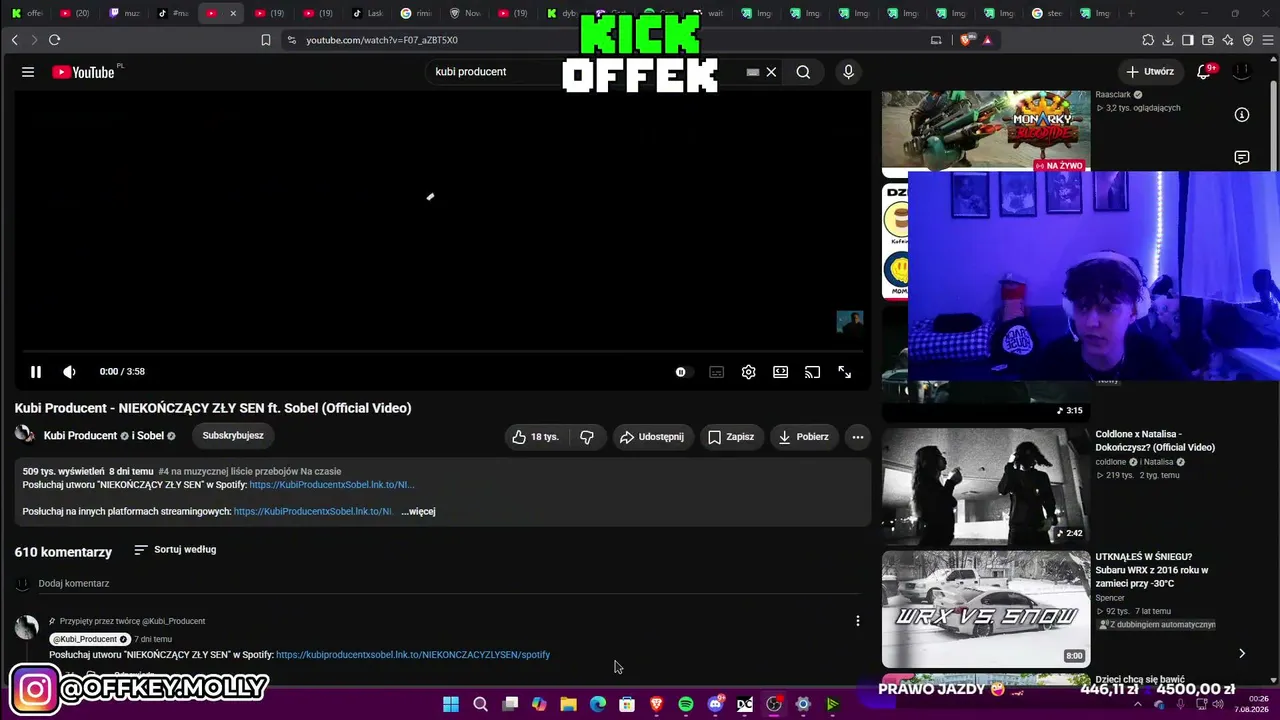Toggle the browser sidebar panel icon

1188,40
